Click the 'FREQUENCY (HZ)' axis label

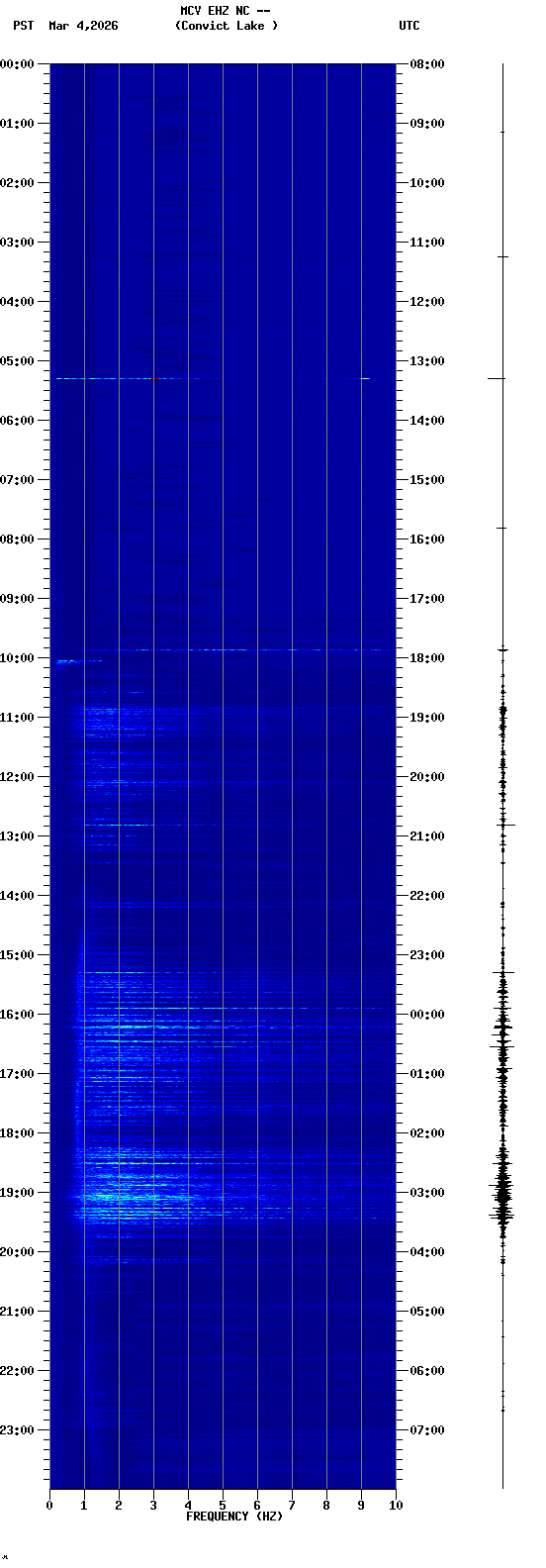click(x=234, y=1517)
